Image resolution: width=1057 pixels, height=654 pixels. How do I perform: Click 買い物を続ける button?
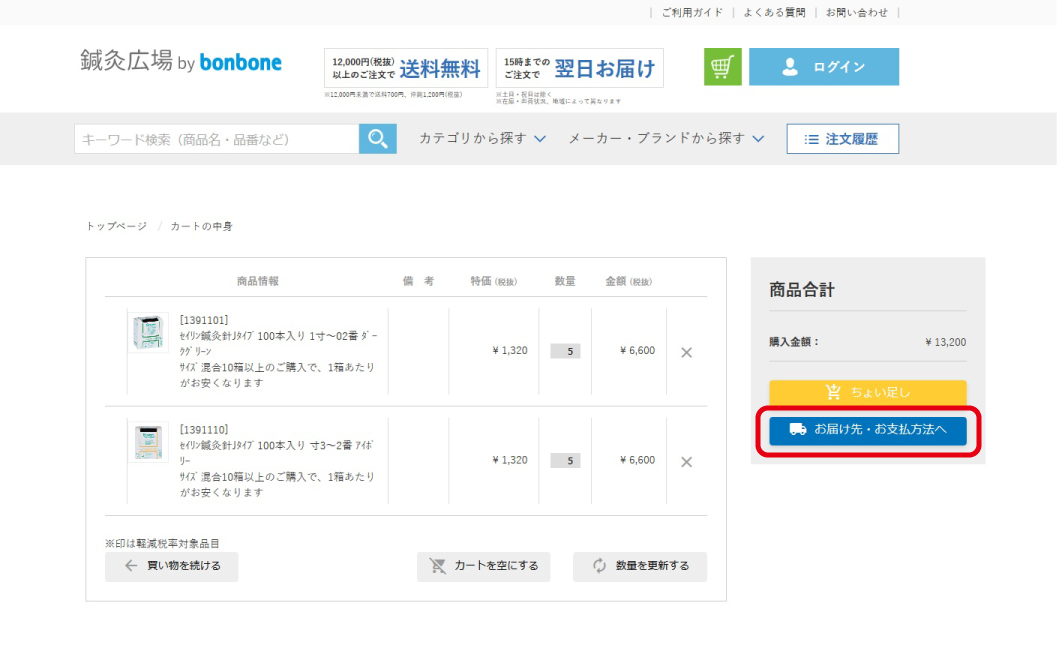click(x=172, y=566)
